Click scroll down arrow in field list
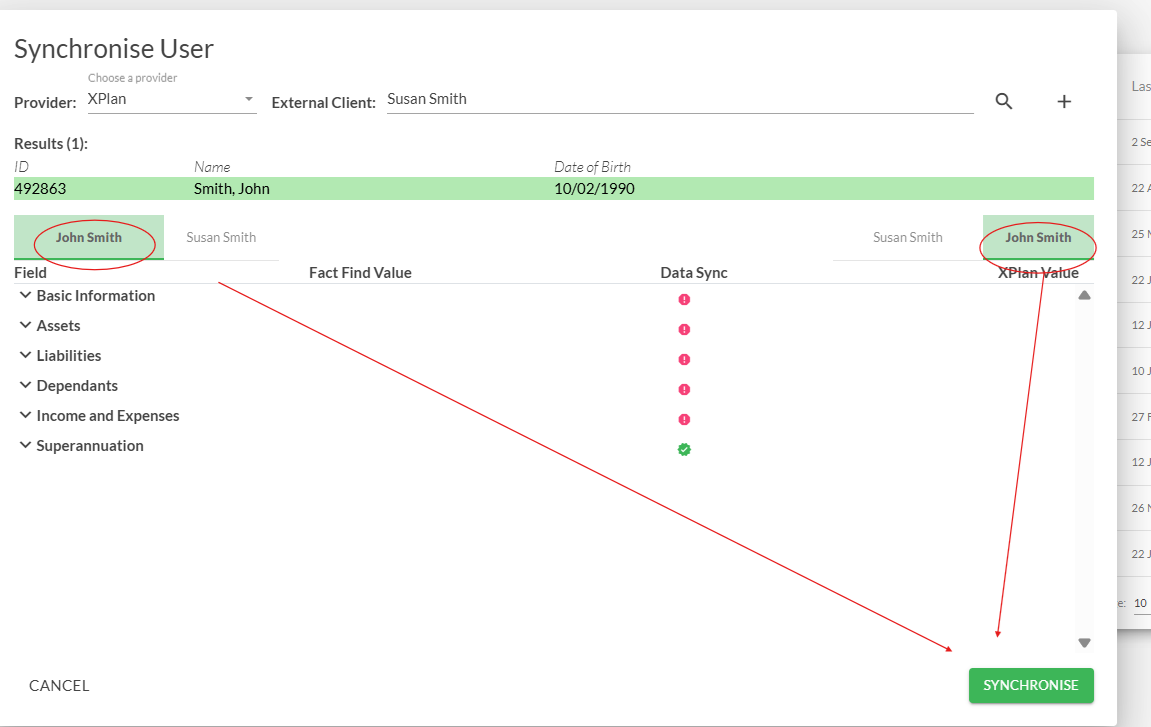Image resolution: width=1151 pixels, height=727 pixels. pyautogui.click(x=1084, y=643)
